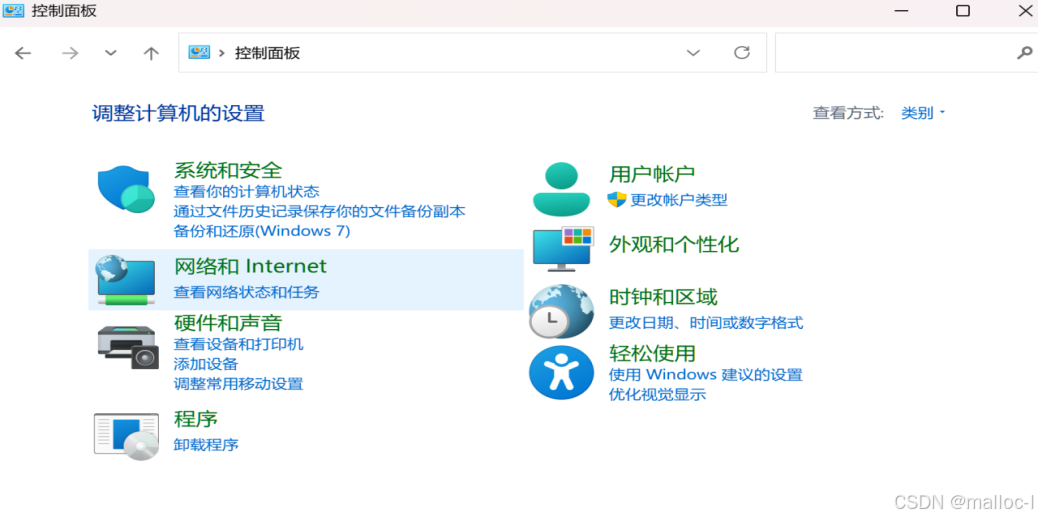Viewport: 1038px width, 520px height.
Task: Click 更改帐户类型 link
Action: [679, 200]
